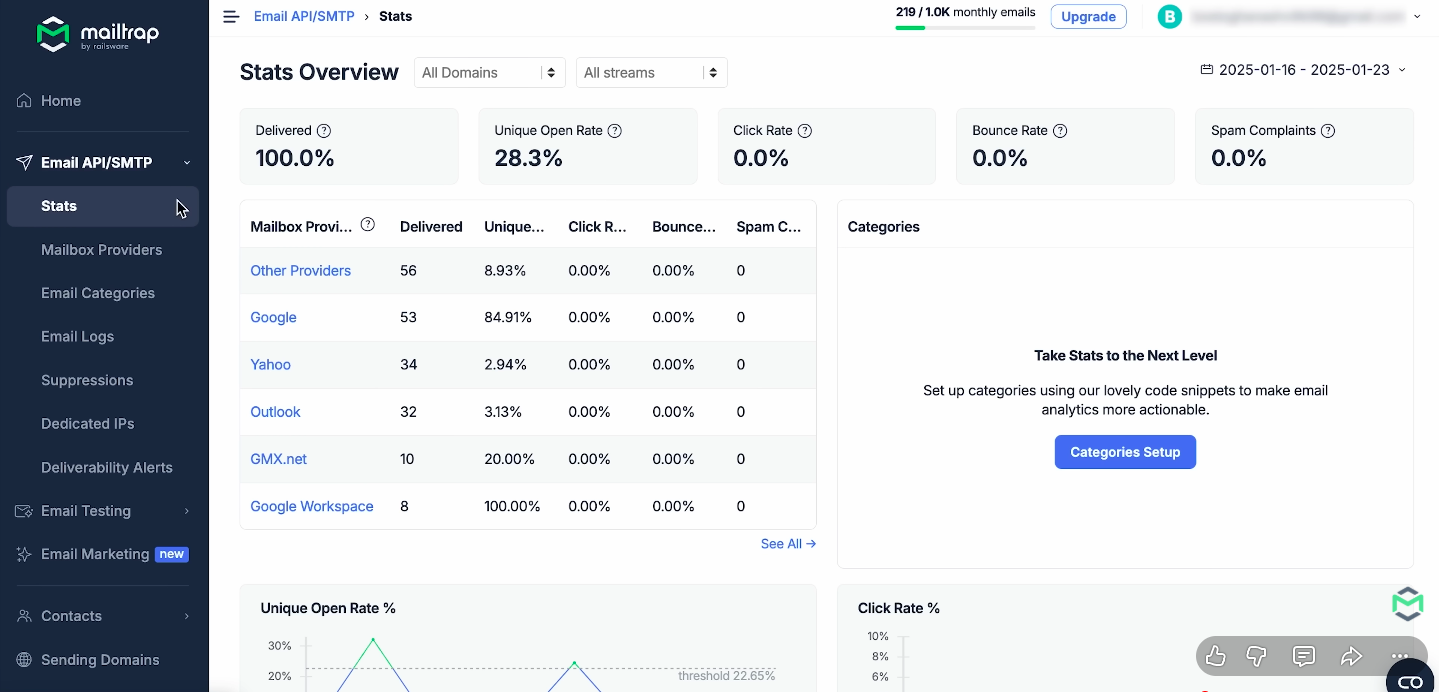Screen dimensions: 1439x692
Task: Click the Contacts people icon
Action: click(24, 616)
